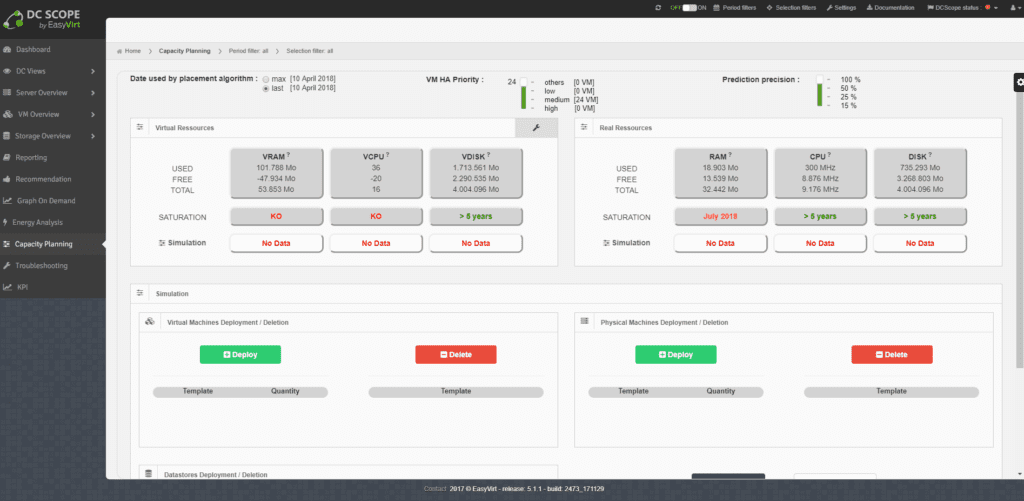Select the max date radio button
1024x501 pixels.
(x=266, y=79)
